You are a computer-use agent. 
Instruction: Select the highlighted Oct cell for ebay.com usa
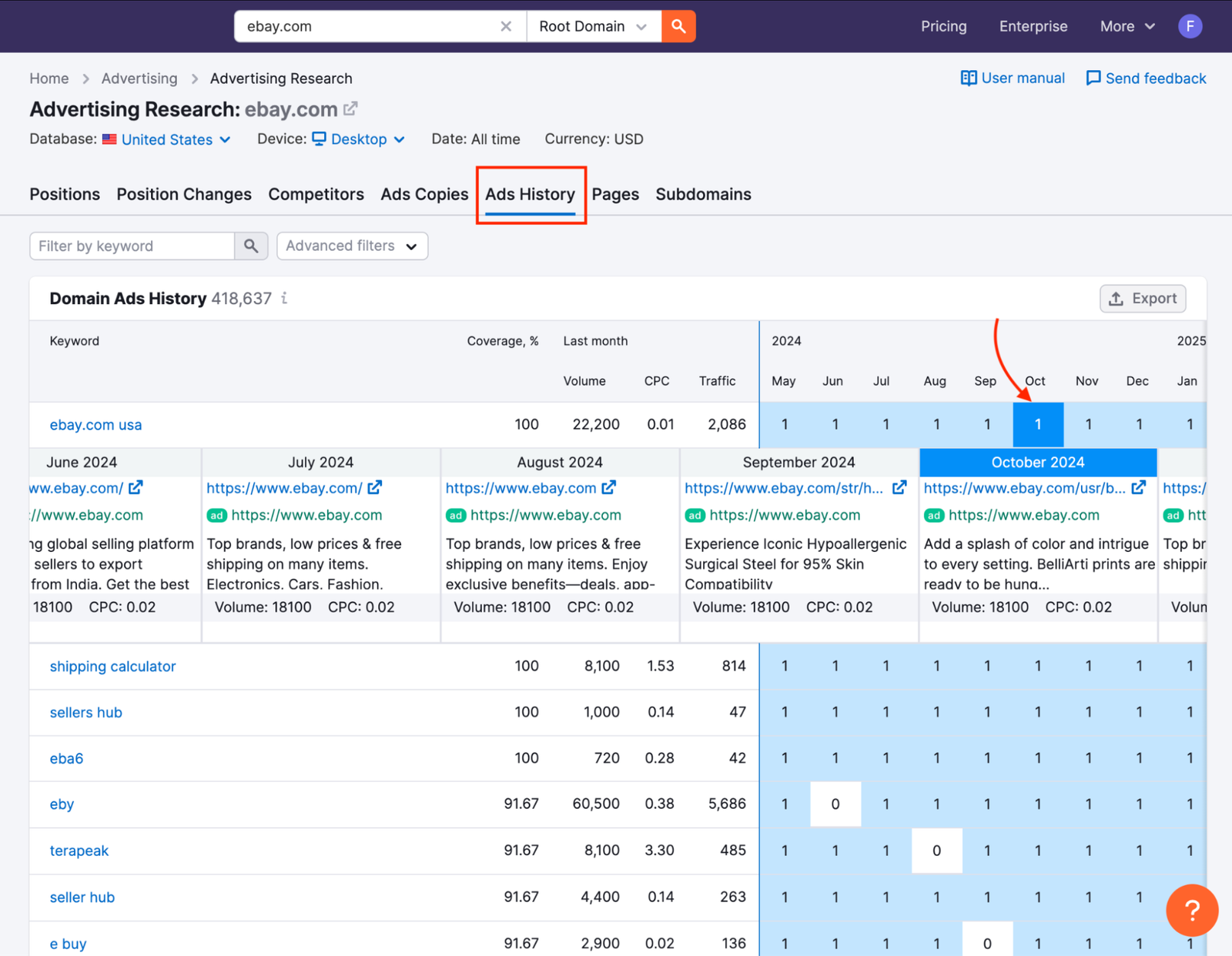1038,424
